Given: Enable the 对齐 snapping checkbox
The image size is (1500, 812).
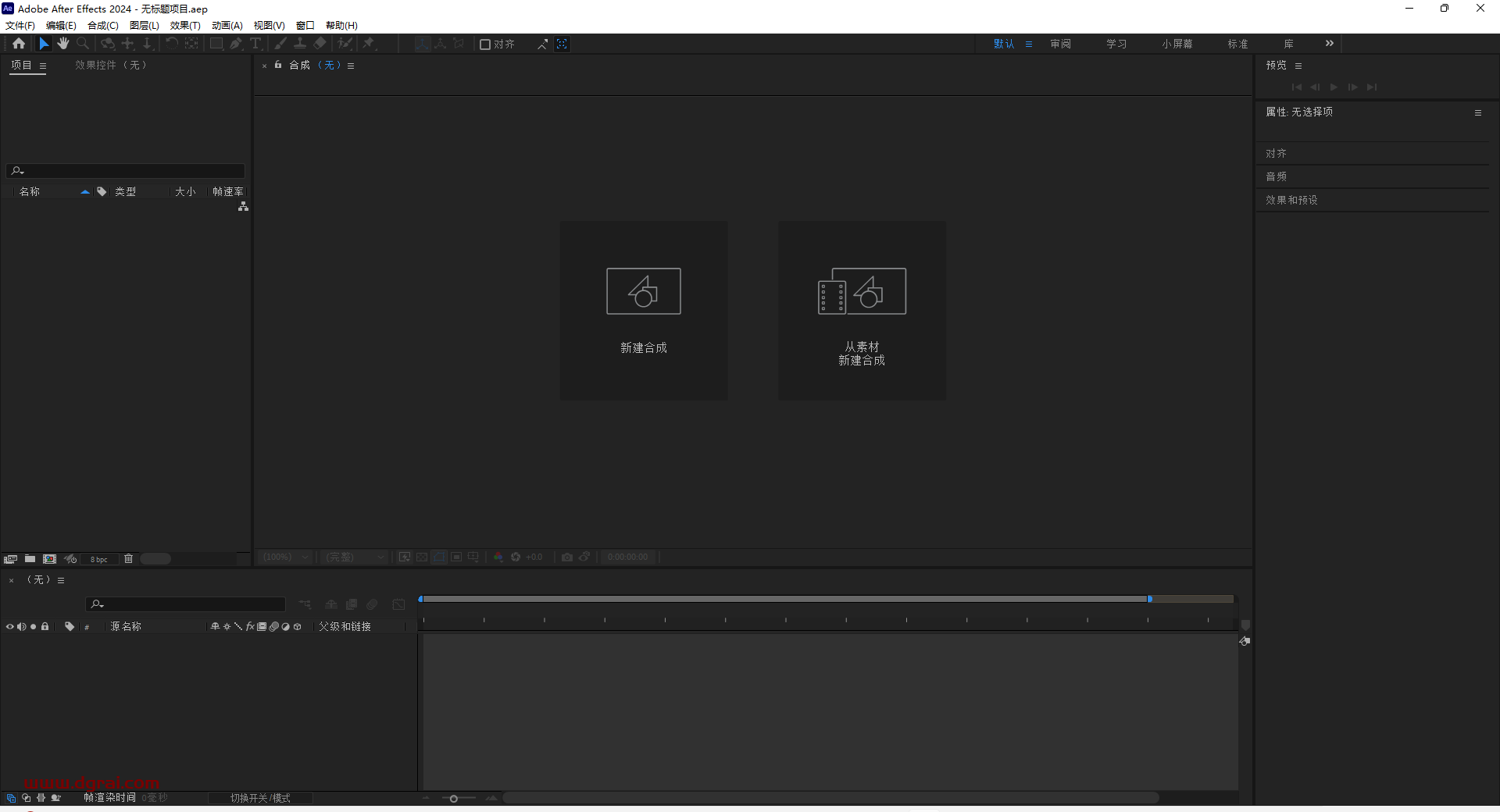Looking at the screenshot, I should [485, 45].
